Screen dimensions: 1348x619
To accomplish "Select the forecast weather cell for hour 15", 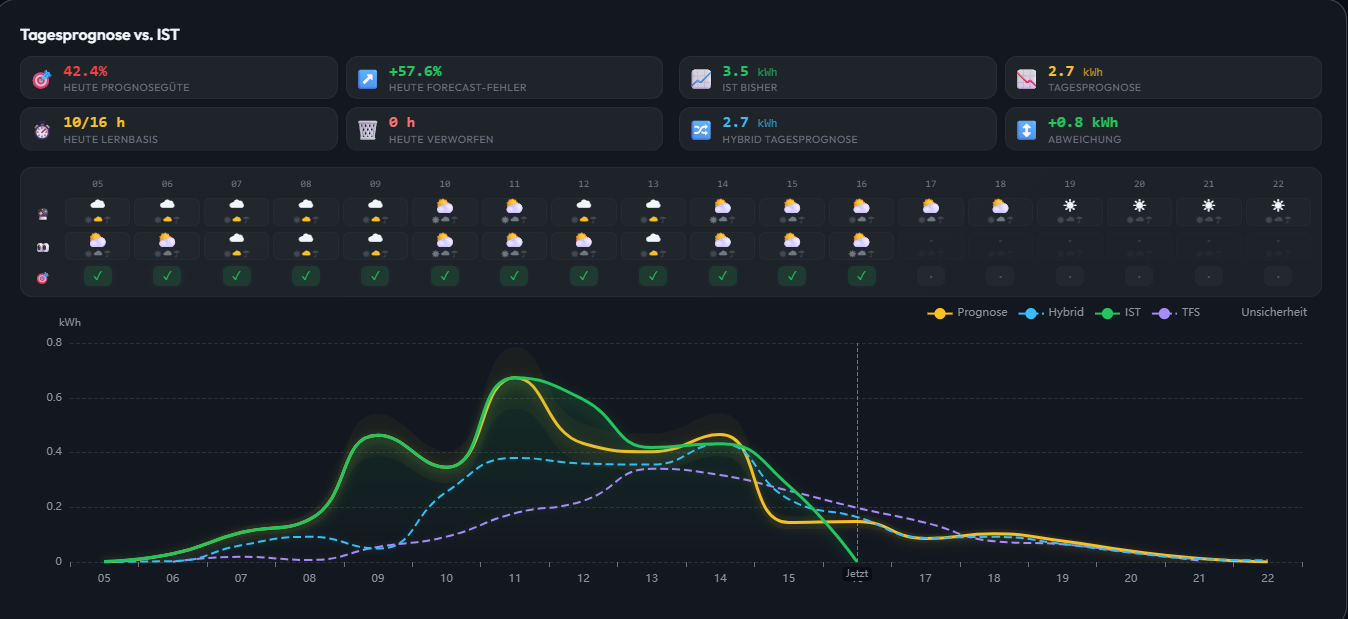I will pos(792,211).
